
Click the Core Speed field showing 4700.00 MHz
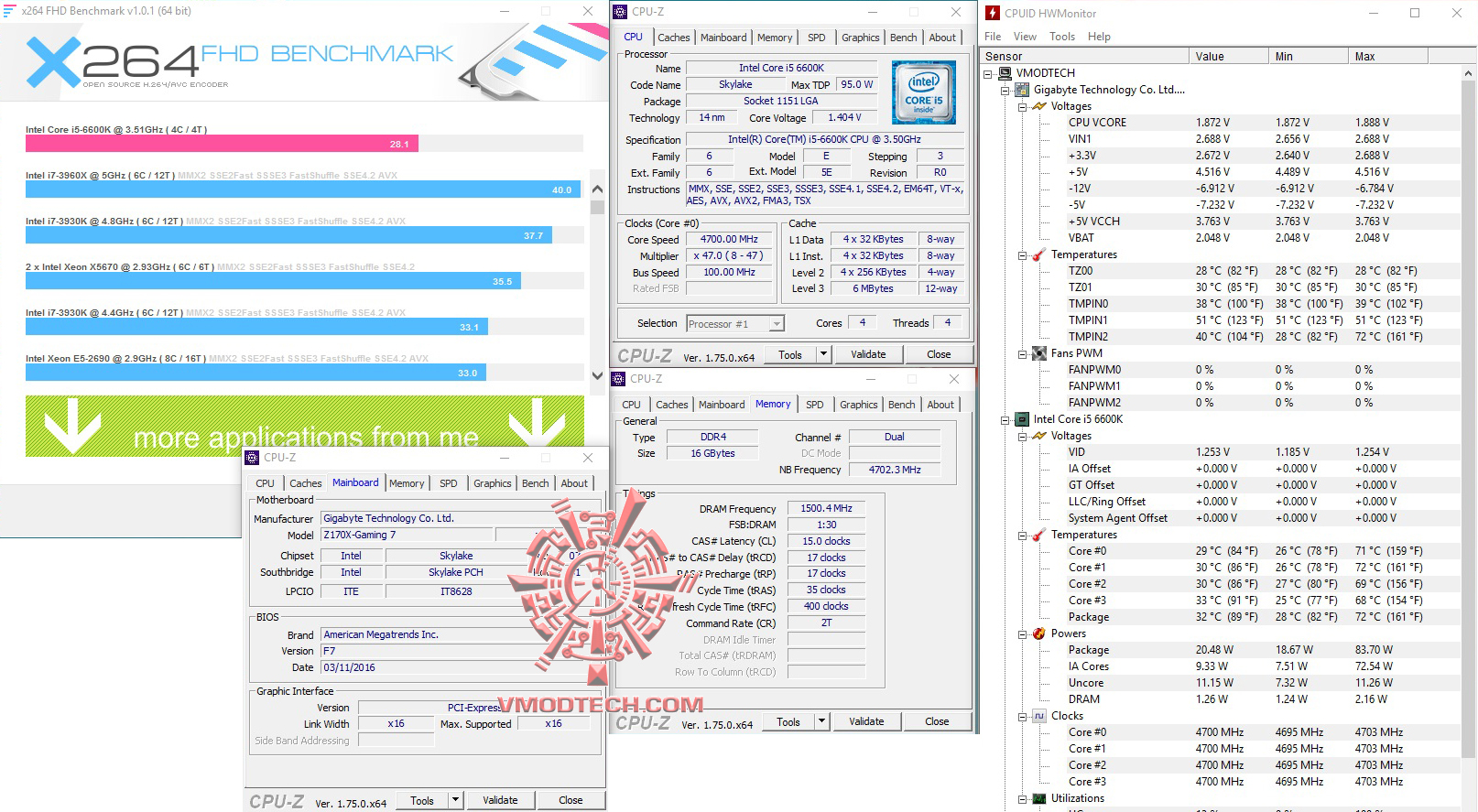tap(729, 240)
